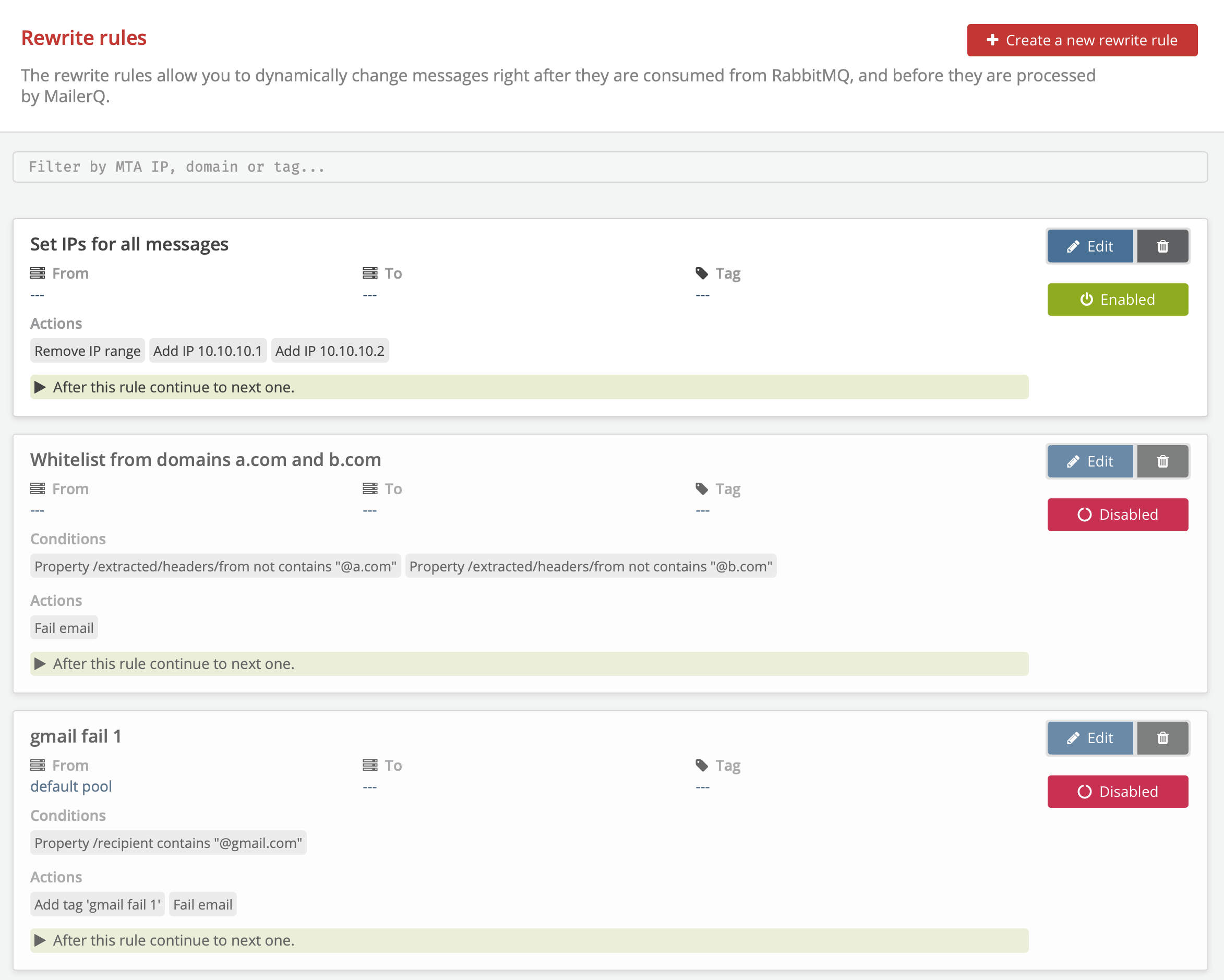The width and height of the screenshot is (1224, 980).
Task: Toggle Enabled status of Set IPs rule
Action: point(1117,300)
